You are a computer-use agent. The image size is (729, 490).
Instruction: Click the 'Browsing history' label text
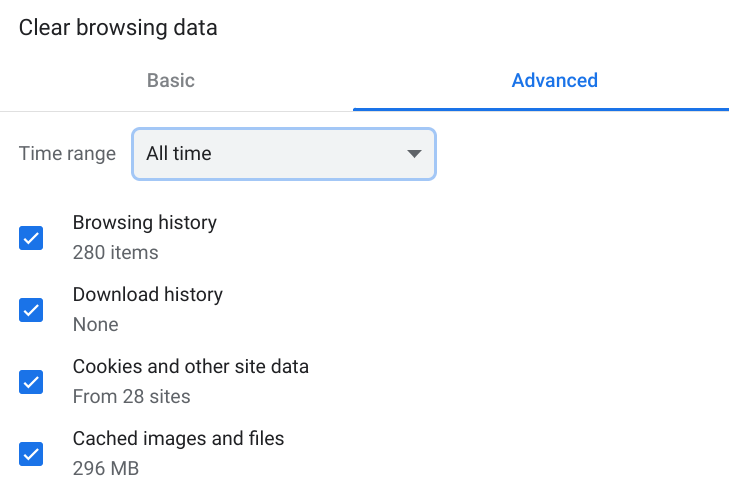pos(145,223)
